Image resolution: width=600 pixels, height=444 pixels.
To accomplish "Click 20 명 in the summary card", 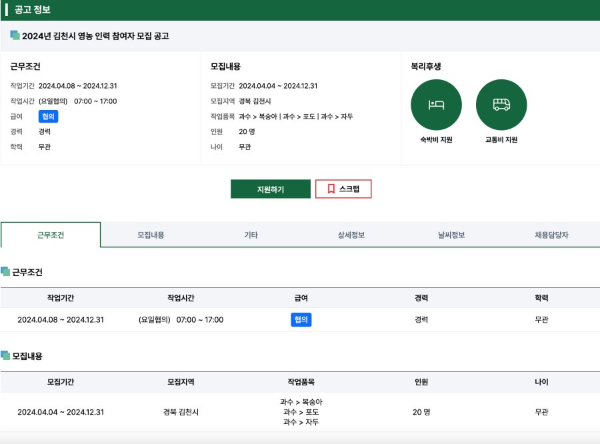I will click(247, 132).
